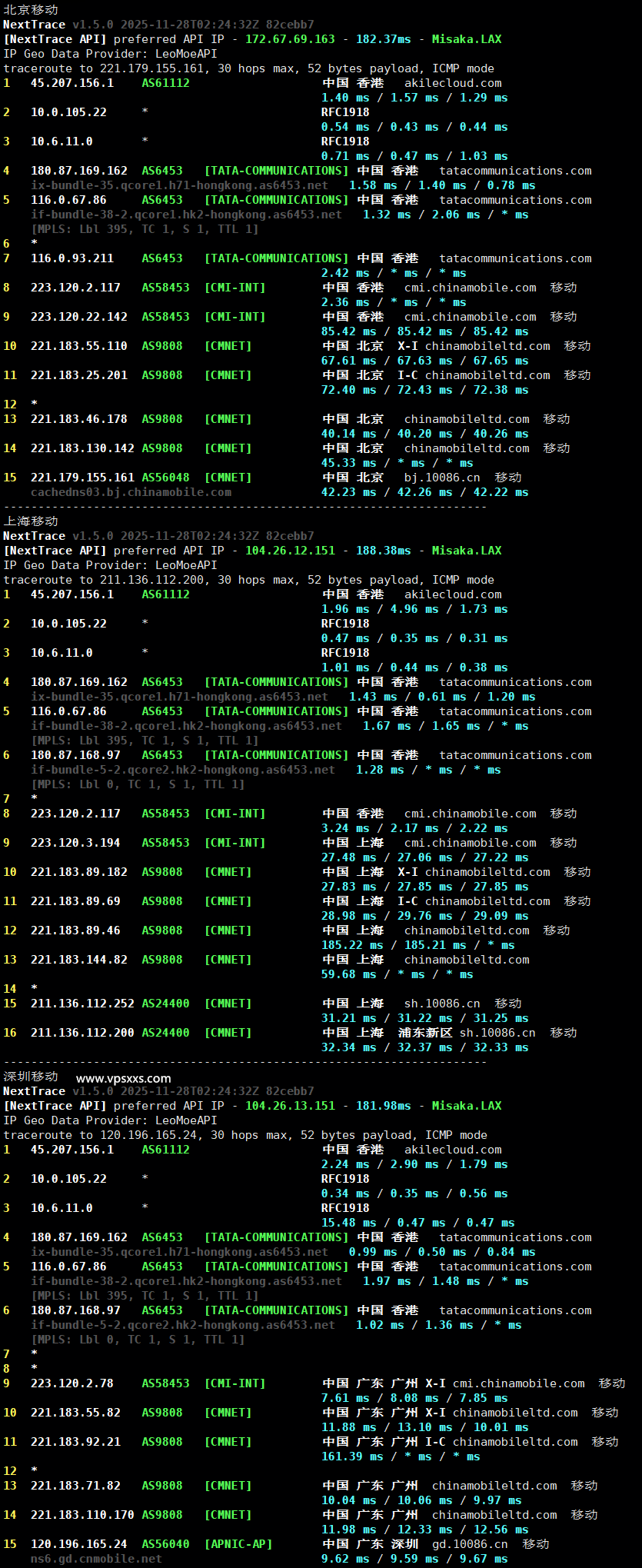
Task: Click hop IP 211.136.112.252
Action: pyautogui.click(x=82, y=1004)
